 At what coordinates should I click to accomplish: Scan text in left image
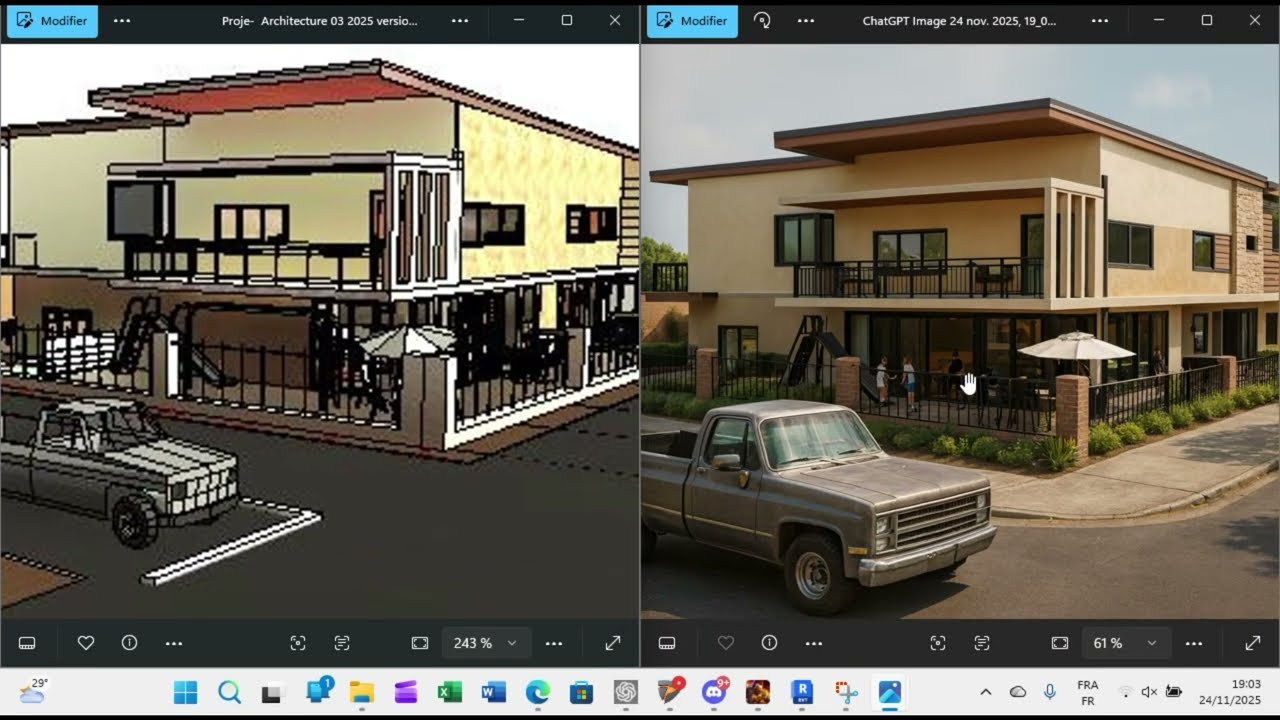342,643
